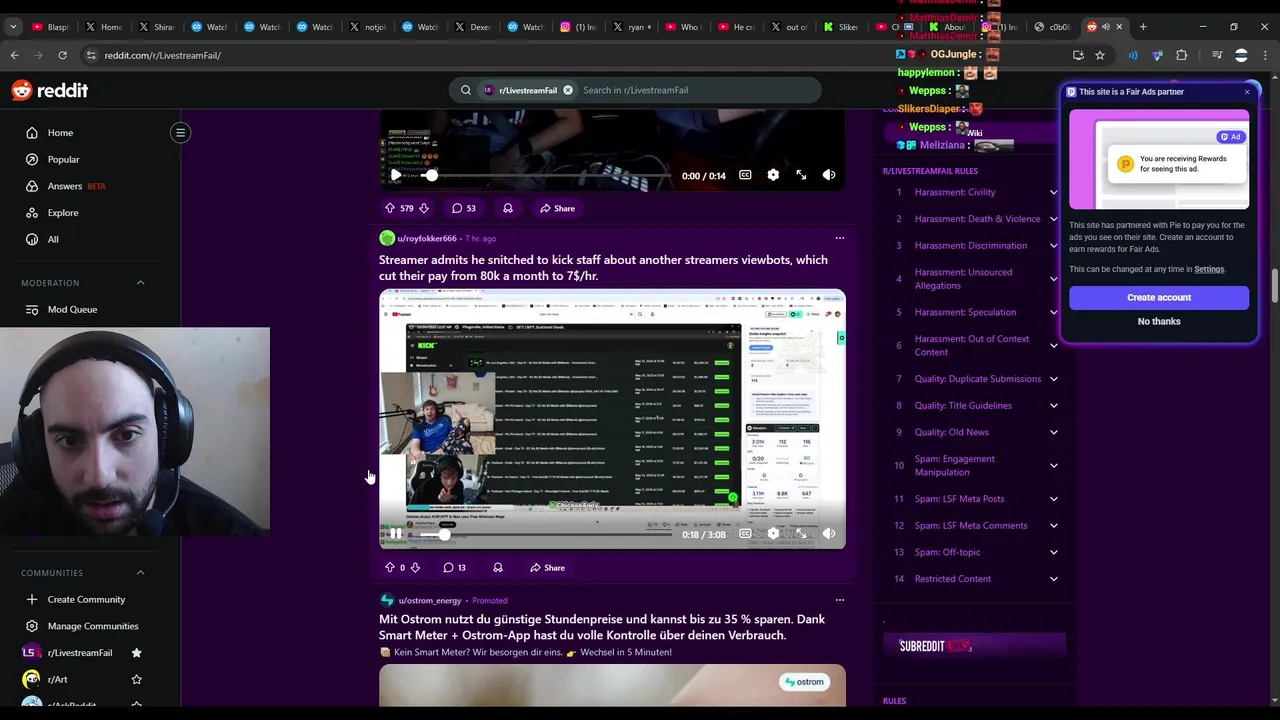Upvote the viewbots post
The width and height of the screenshot is (1280, 720).
click(389, 567)
